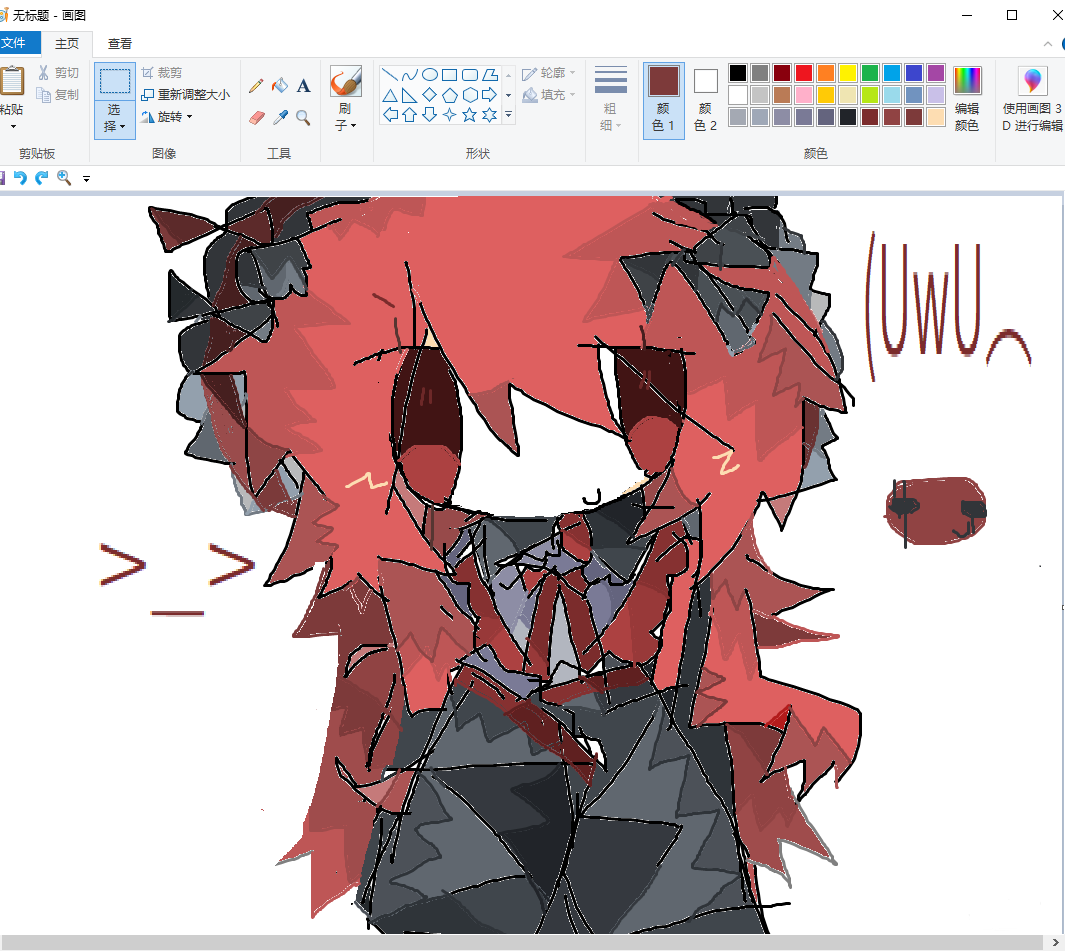Open the 选择 selection dropdown
Screen dimensions: 1065x952
(x=114, y=118)
